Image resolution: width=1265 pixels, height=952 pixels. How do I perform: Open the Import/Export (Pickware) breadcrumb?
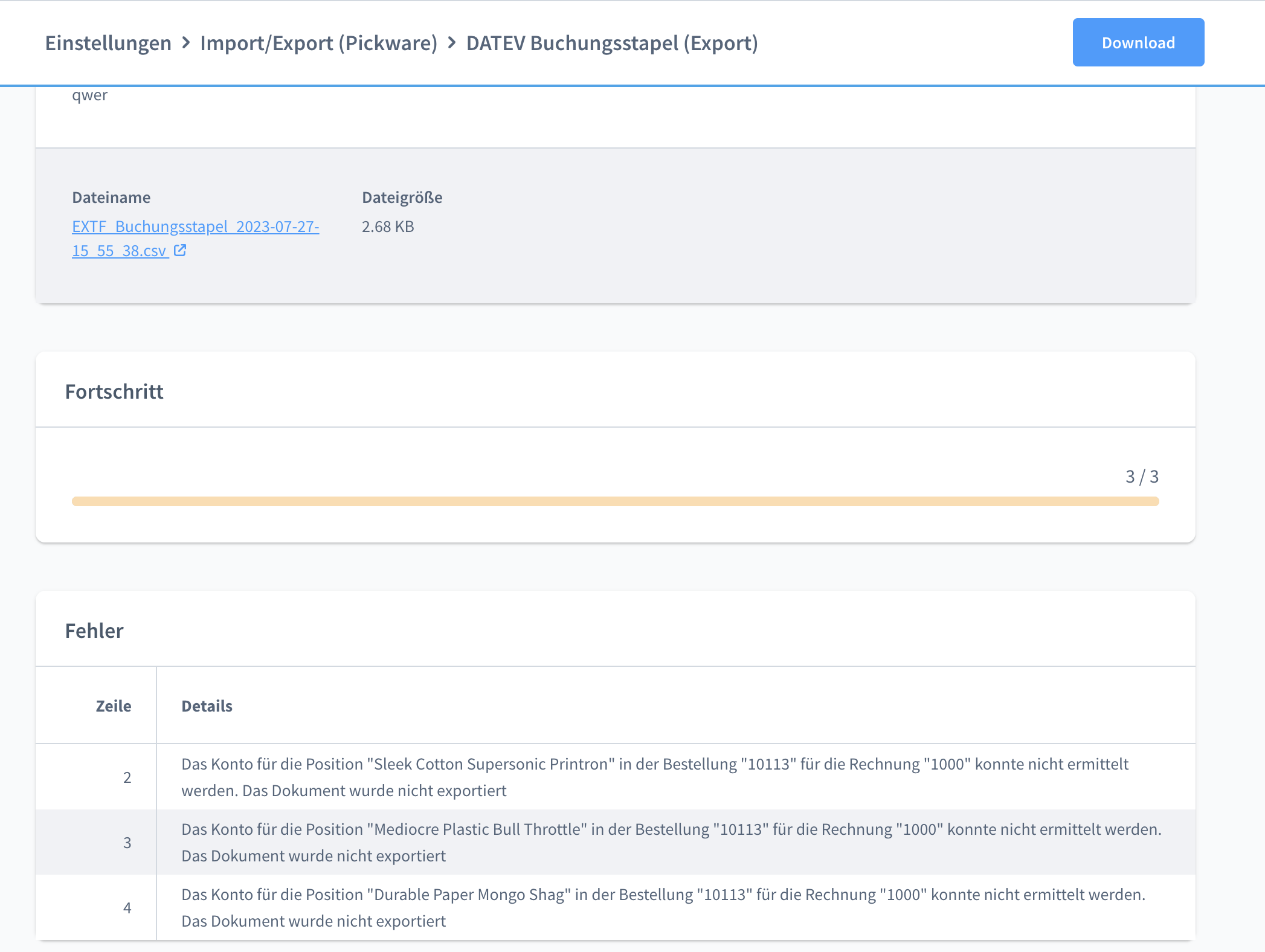[x=318, y=43]
